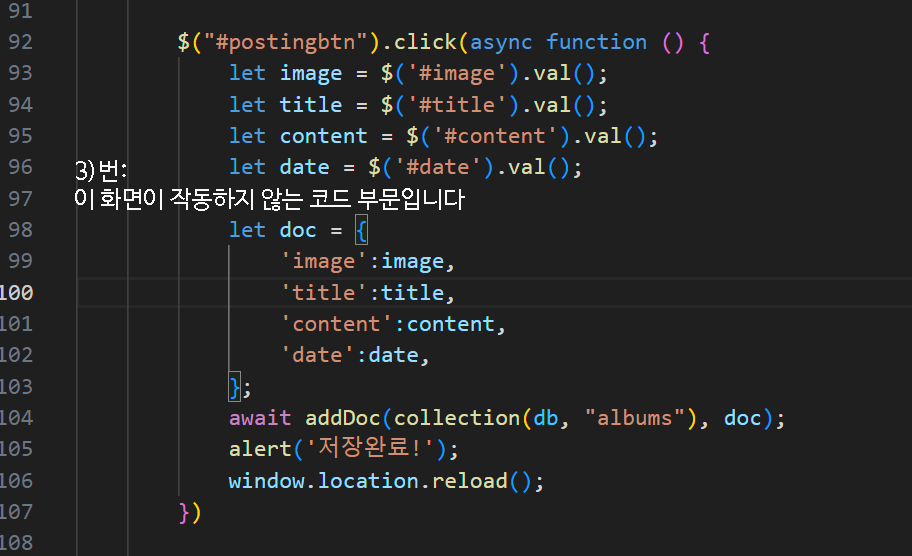Screen dimensions: 912x556
Task: Click the collection function call
Action: click(x=457, y=418)
